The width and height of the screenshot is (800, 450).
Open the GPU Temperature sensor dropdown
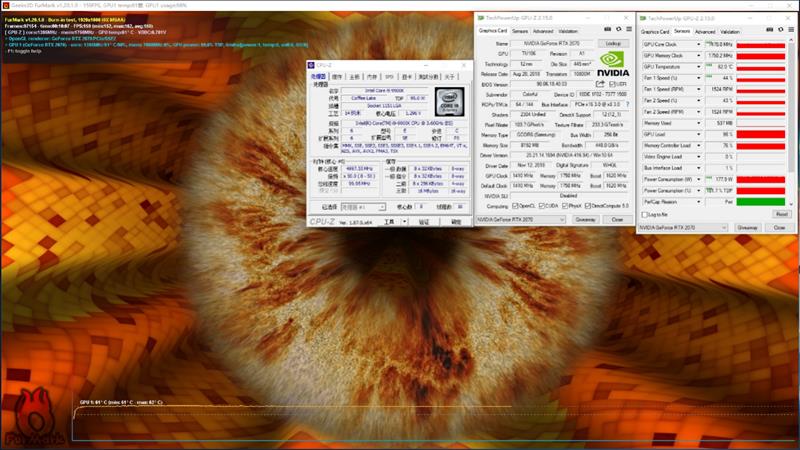pyautogui.click(x=698, y=67)
